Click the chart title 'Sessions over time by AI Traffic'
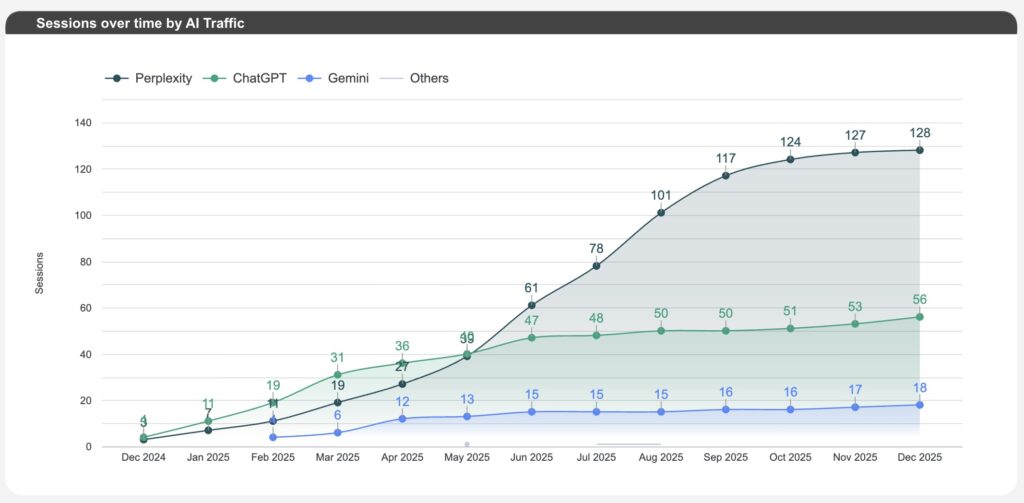 (x=140, y=24)
